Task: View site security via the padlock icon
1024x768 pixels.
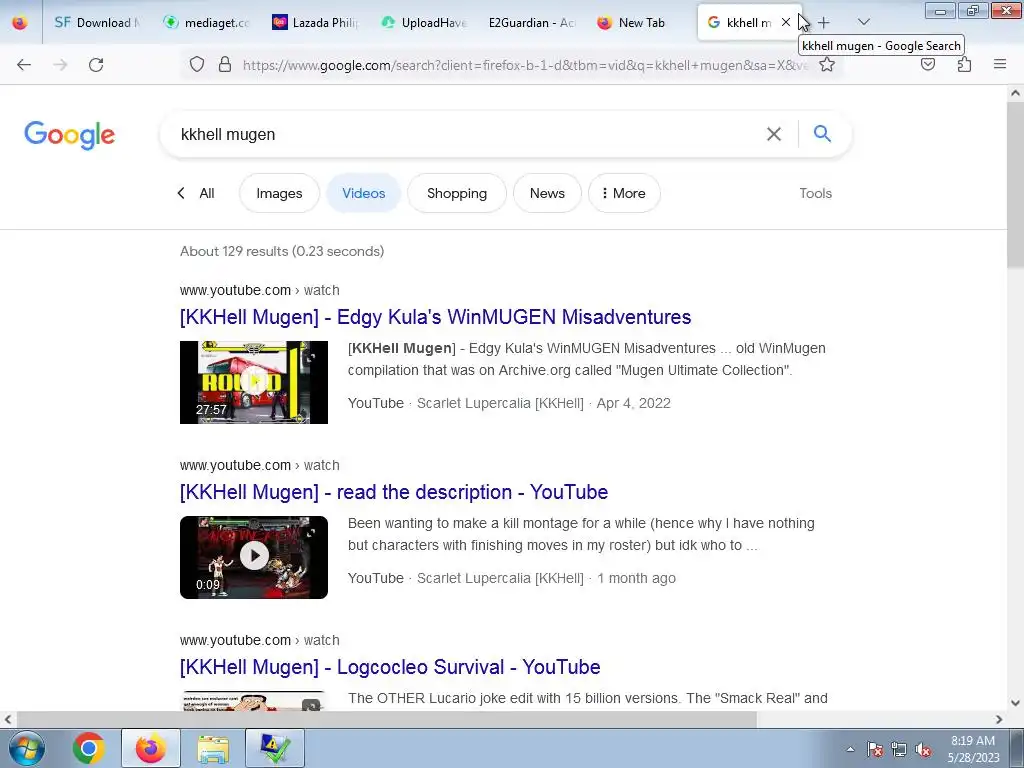Action: tap(225, 65)
